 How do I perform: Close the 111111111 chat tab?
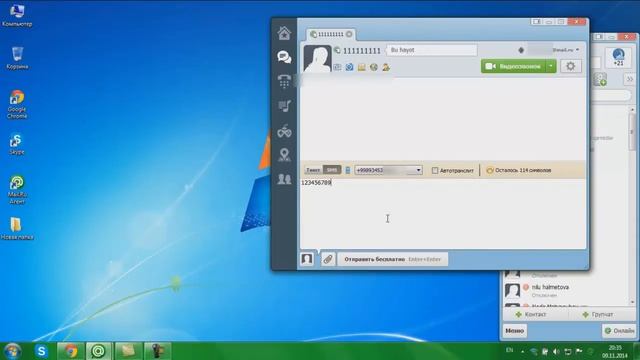tap(349, 34)
